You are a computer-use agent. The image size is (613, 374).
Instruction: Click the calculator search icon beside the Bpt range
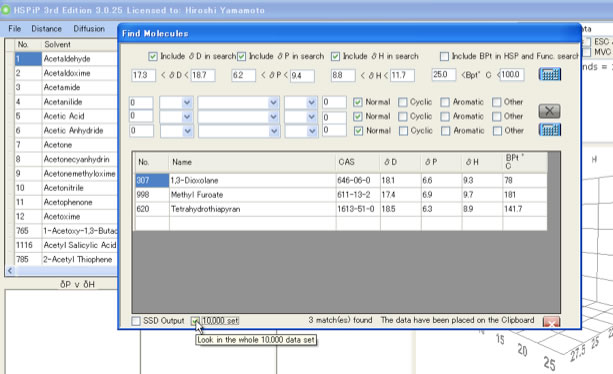click(550, 74)
